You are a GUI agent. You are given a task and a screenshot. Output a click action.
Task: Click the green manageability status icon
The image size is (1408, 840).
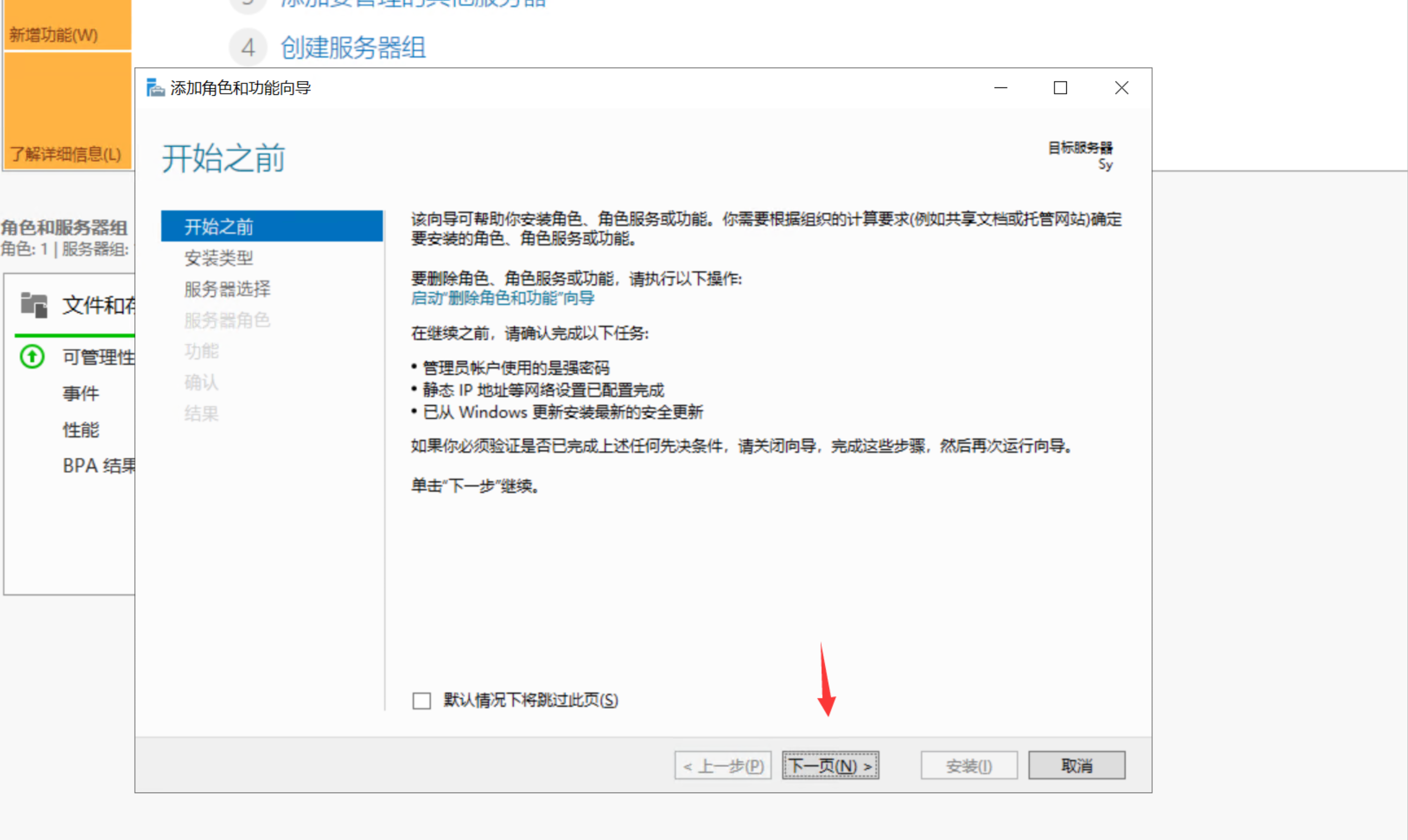click(x=32, y=357)
